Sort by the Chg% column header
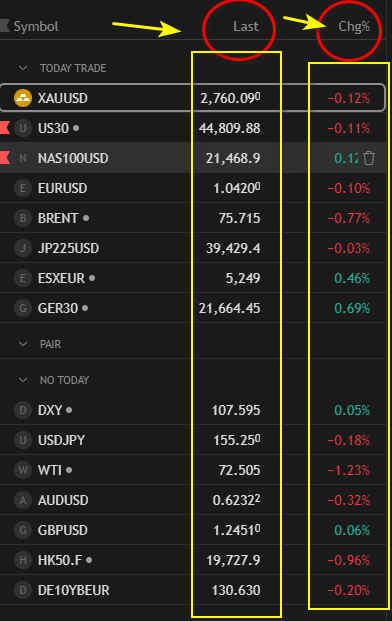Viewport: 392px width, 621px height. point(354,27)
